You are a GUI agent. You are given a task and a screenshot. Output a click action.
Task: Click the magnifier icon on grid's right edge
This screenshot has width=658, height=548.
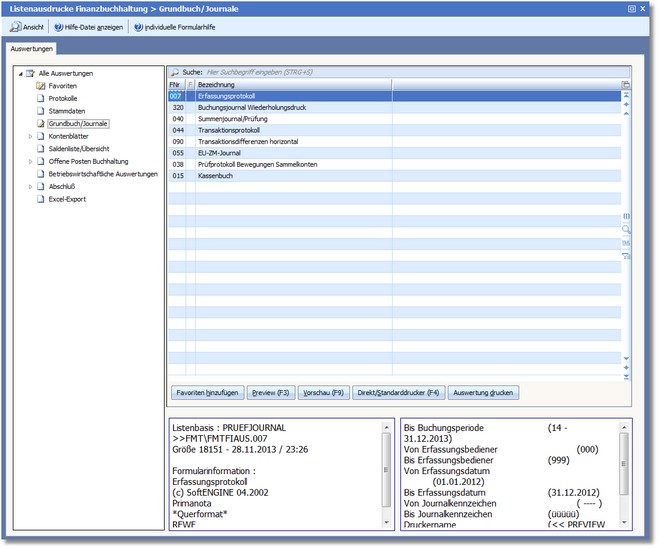[x=626, y=229]
